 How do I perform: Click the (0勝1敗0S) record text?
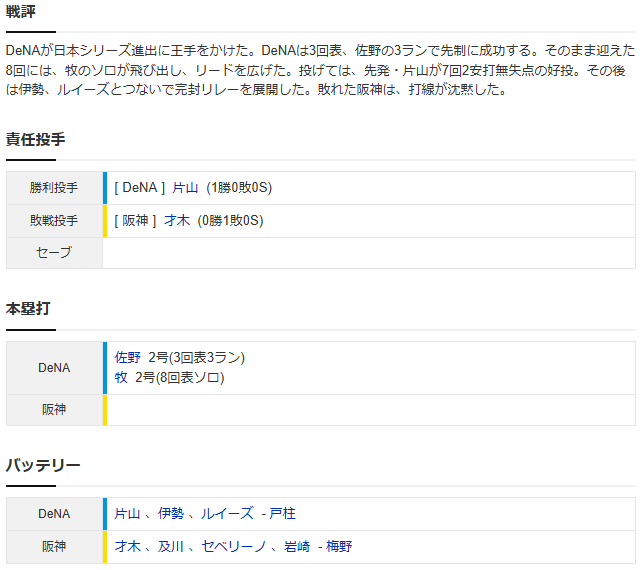[x=231, y=221]
